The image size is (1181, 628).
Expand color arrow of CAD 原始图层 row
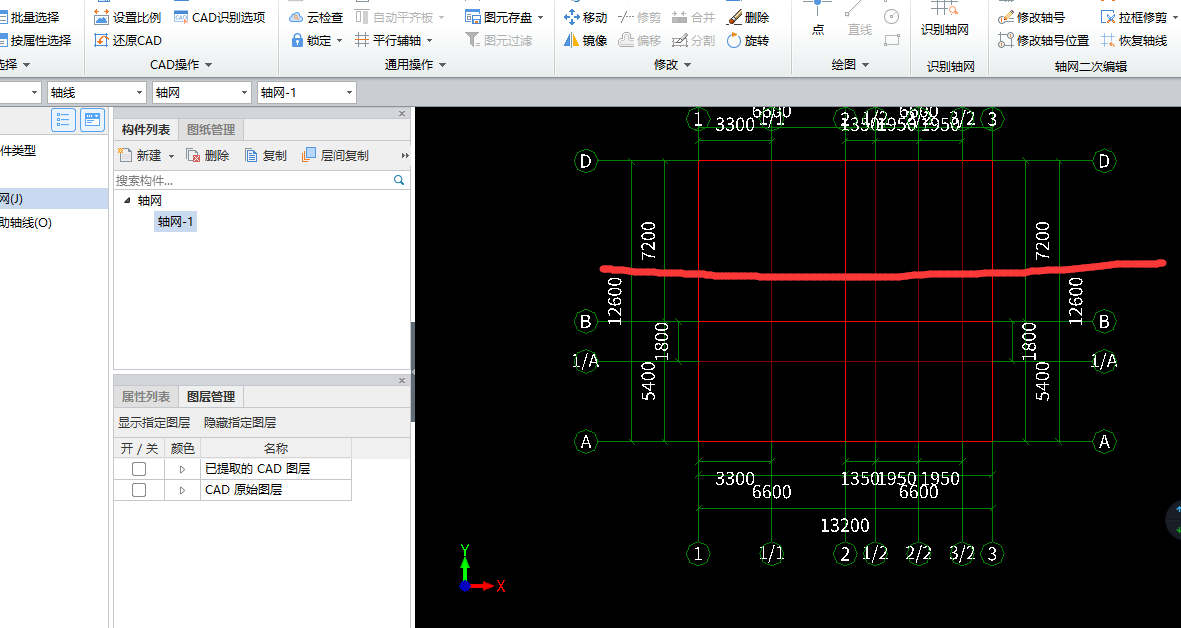tap(182, 489)
